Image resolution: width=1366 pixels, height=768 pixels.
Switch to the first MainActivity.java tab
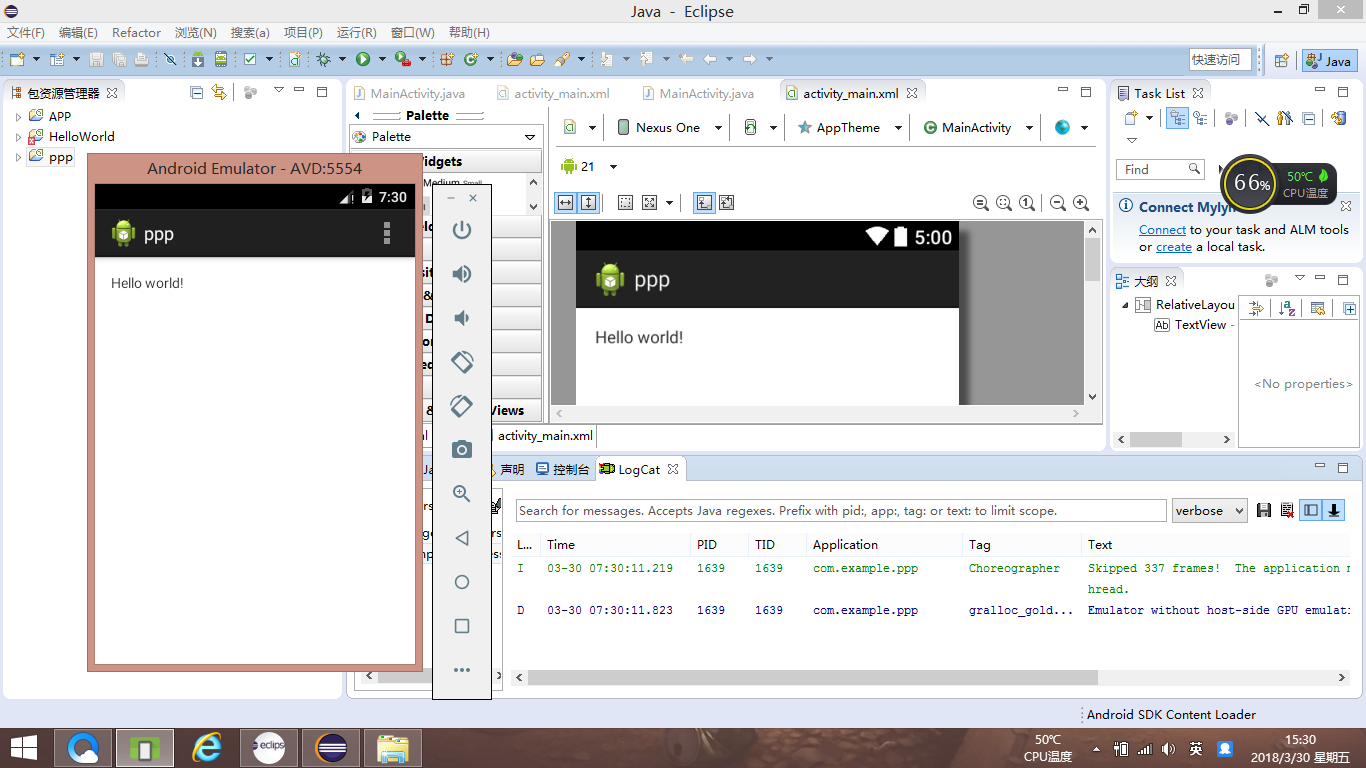point(417,93)
